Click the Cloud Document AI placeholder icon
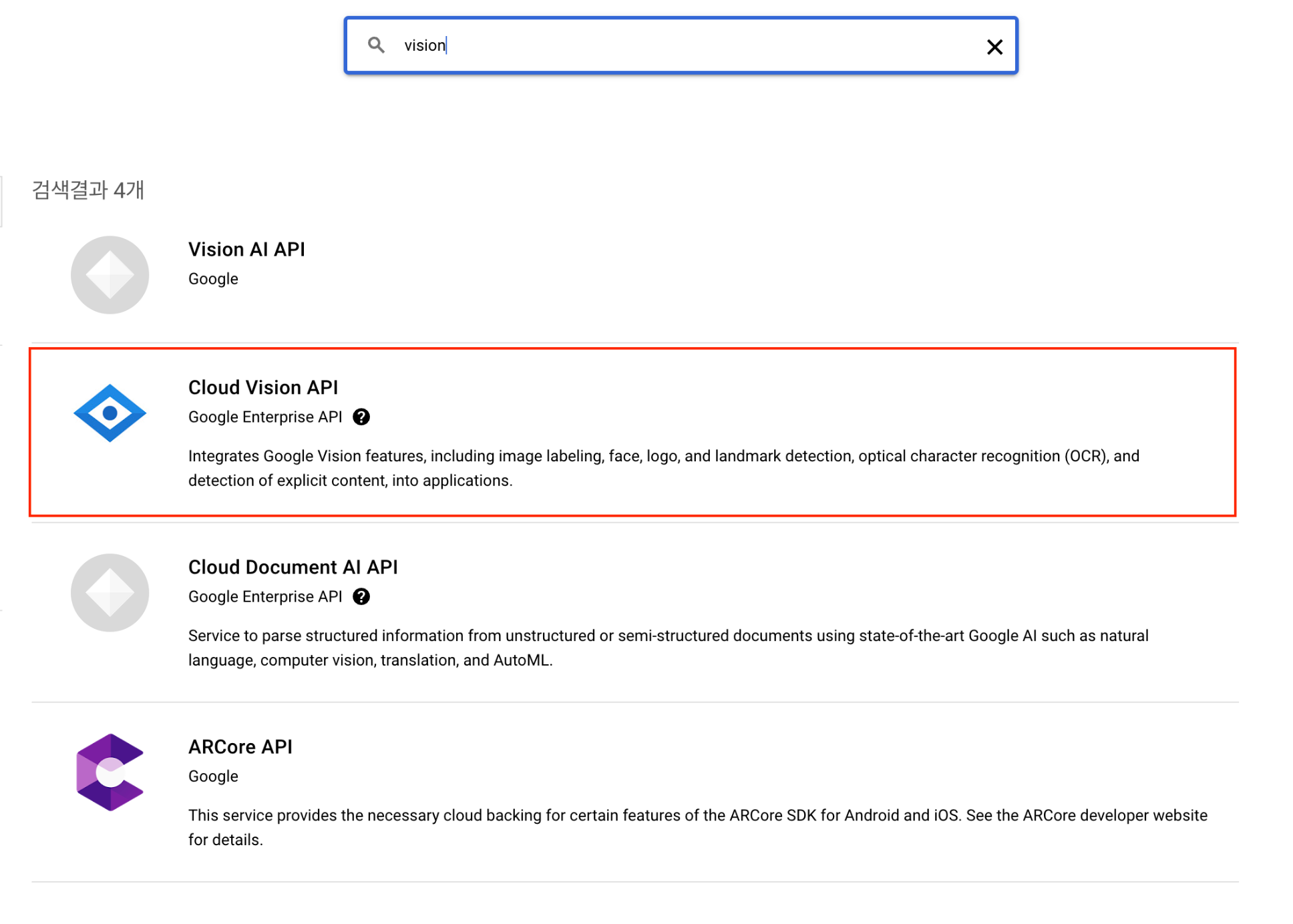The height and width of the screenshot is (924, 1293). [110, 592]
